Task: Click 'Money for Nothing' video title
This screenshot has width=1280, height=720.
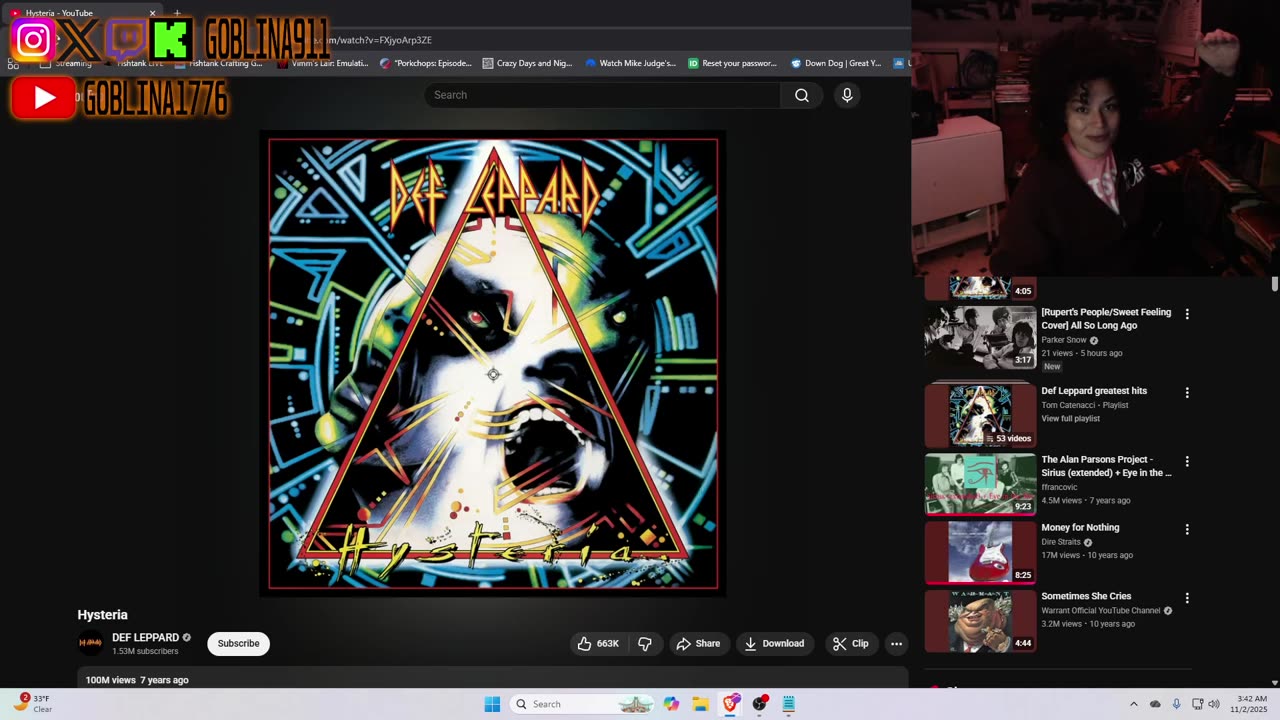Action: tap(1080, 528)
